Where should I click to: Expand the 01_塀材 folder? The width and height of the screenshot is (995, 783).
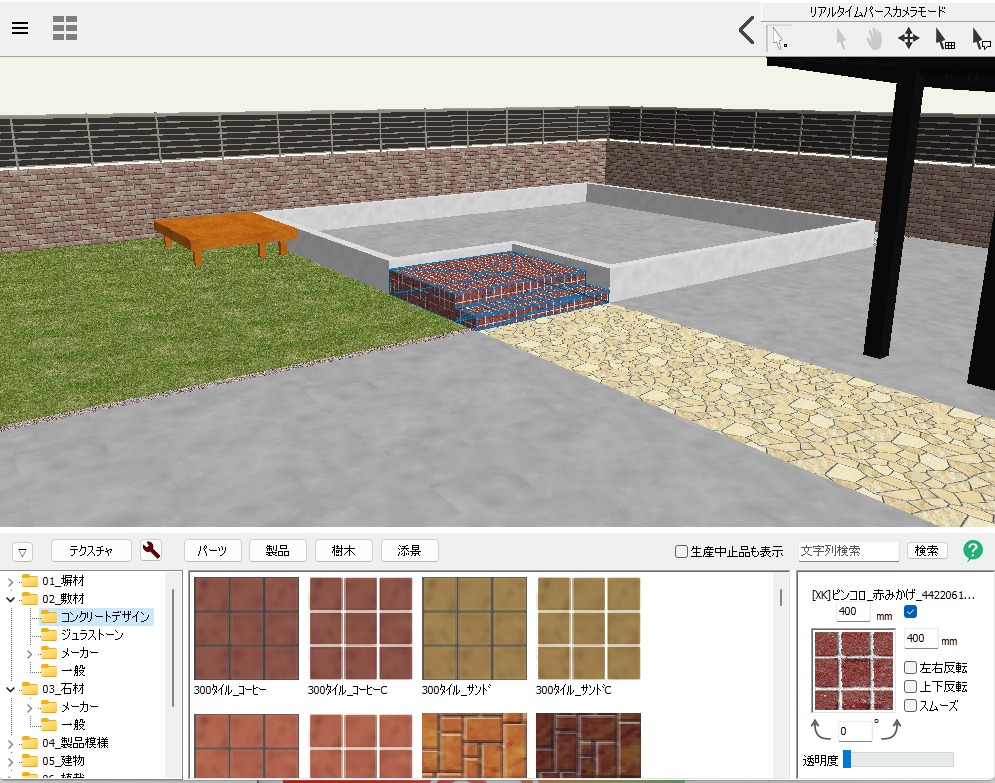click(x=10, y=581)
